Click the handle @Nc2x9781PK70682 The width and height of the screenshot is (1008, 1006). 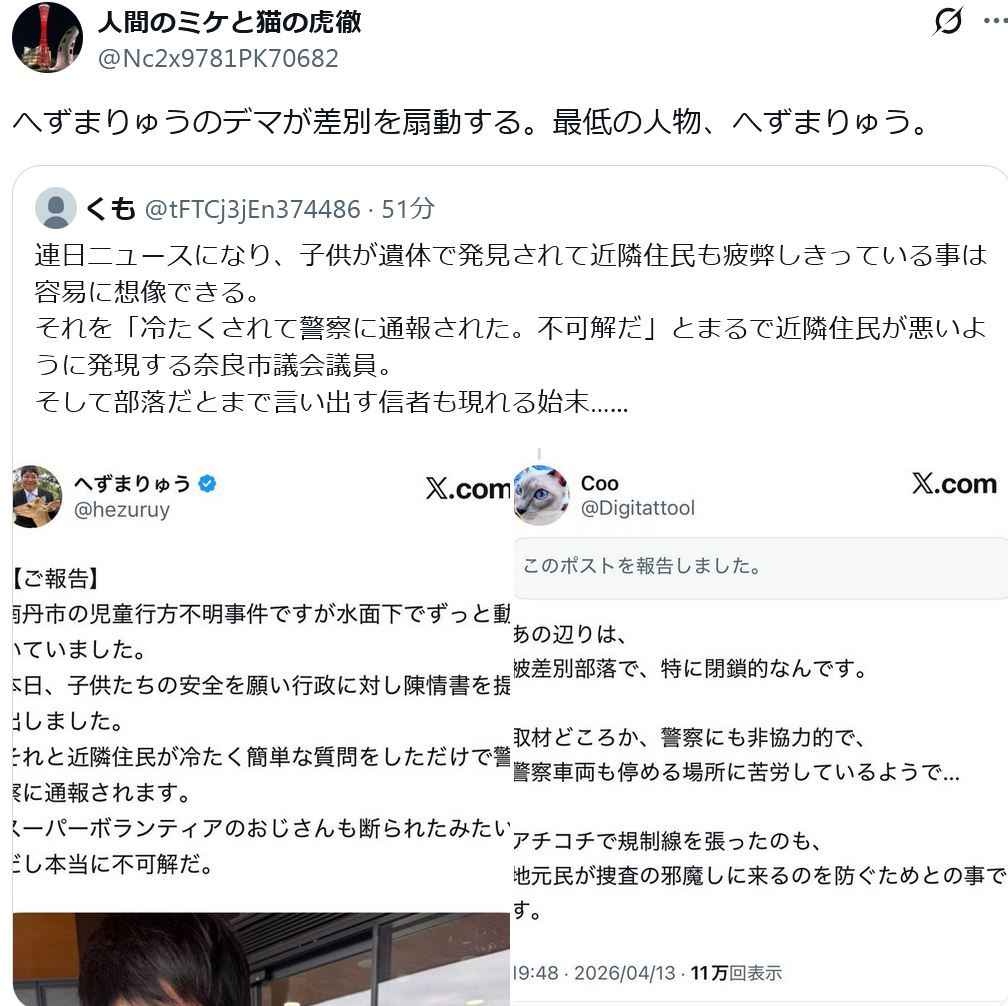click(x=218, y=58)
